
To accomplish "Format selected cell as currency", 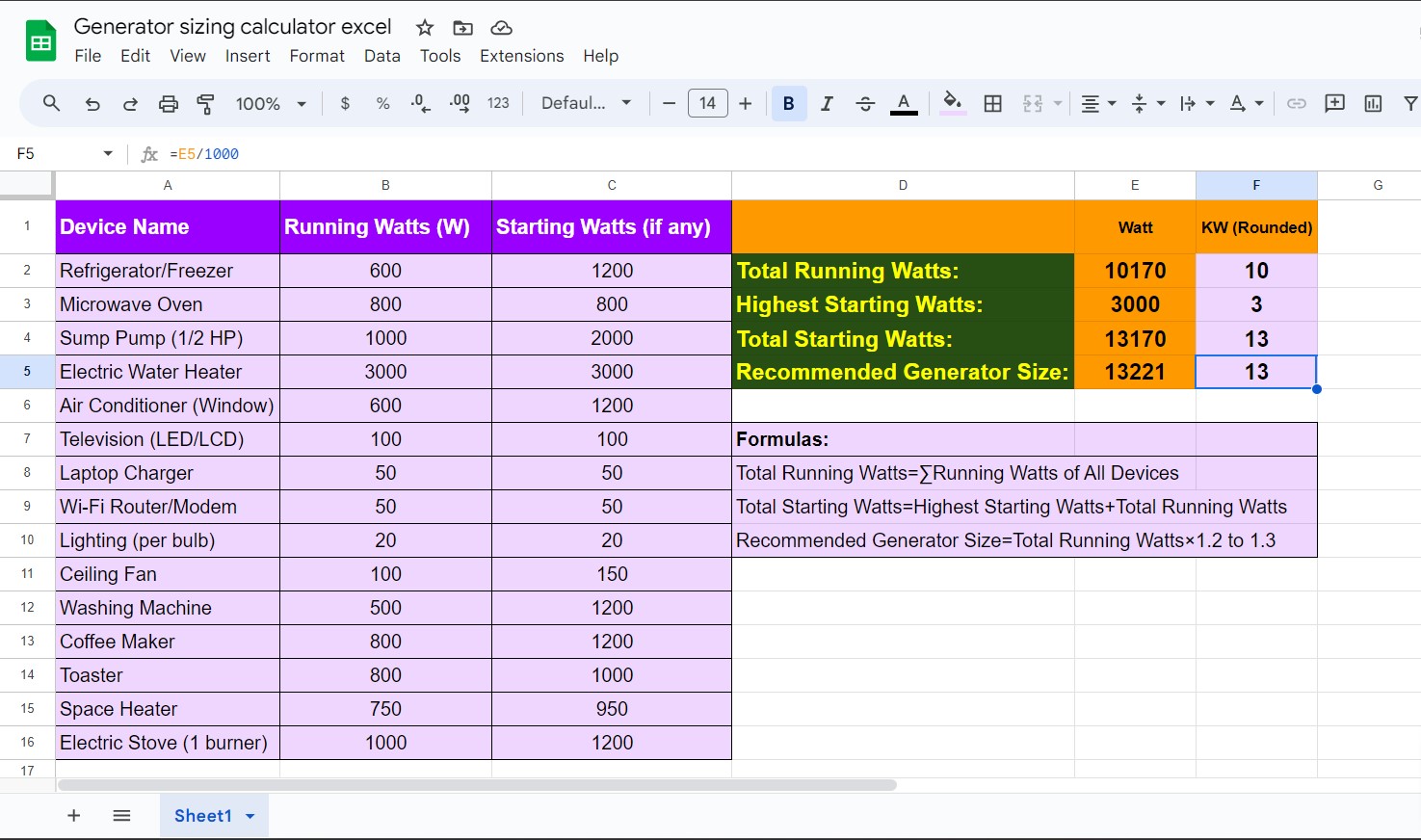I will click(344, 103).
